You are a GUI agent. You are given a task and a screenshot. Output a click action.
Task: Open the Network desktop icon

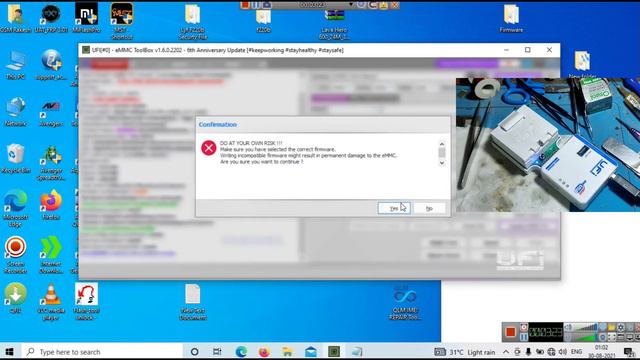click(16, 112)
